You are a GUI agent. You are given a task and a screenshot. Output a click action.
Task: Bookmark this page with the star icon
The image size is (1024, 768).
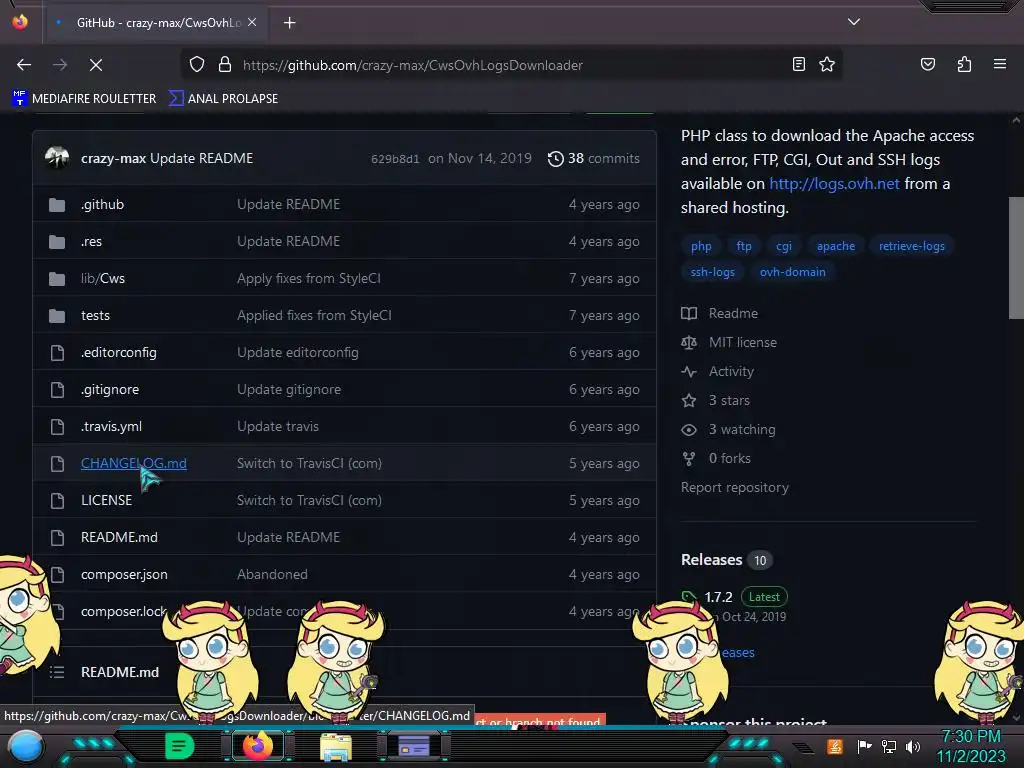[x=827, y=64]
